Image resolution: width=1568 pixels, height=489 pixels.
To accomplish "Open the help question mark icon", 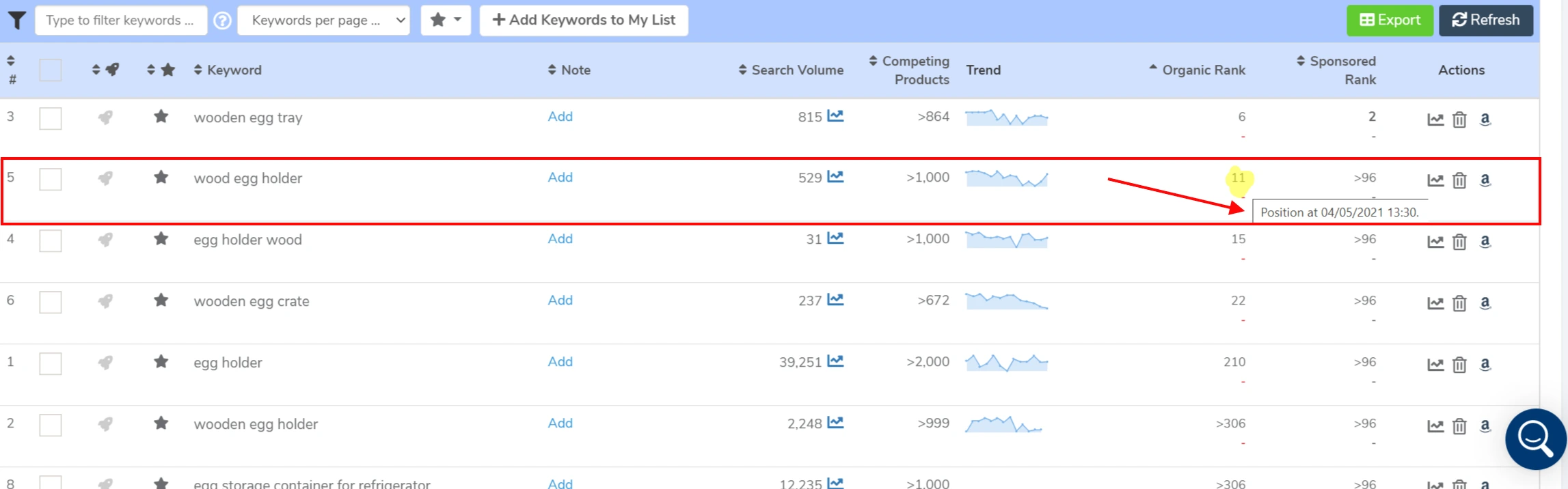I will pyautogui.click(x=222, y=20).
